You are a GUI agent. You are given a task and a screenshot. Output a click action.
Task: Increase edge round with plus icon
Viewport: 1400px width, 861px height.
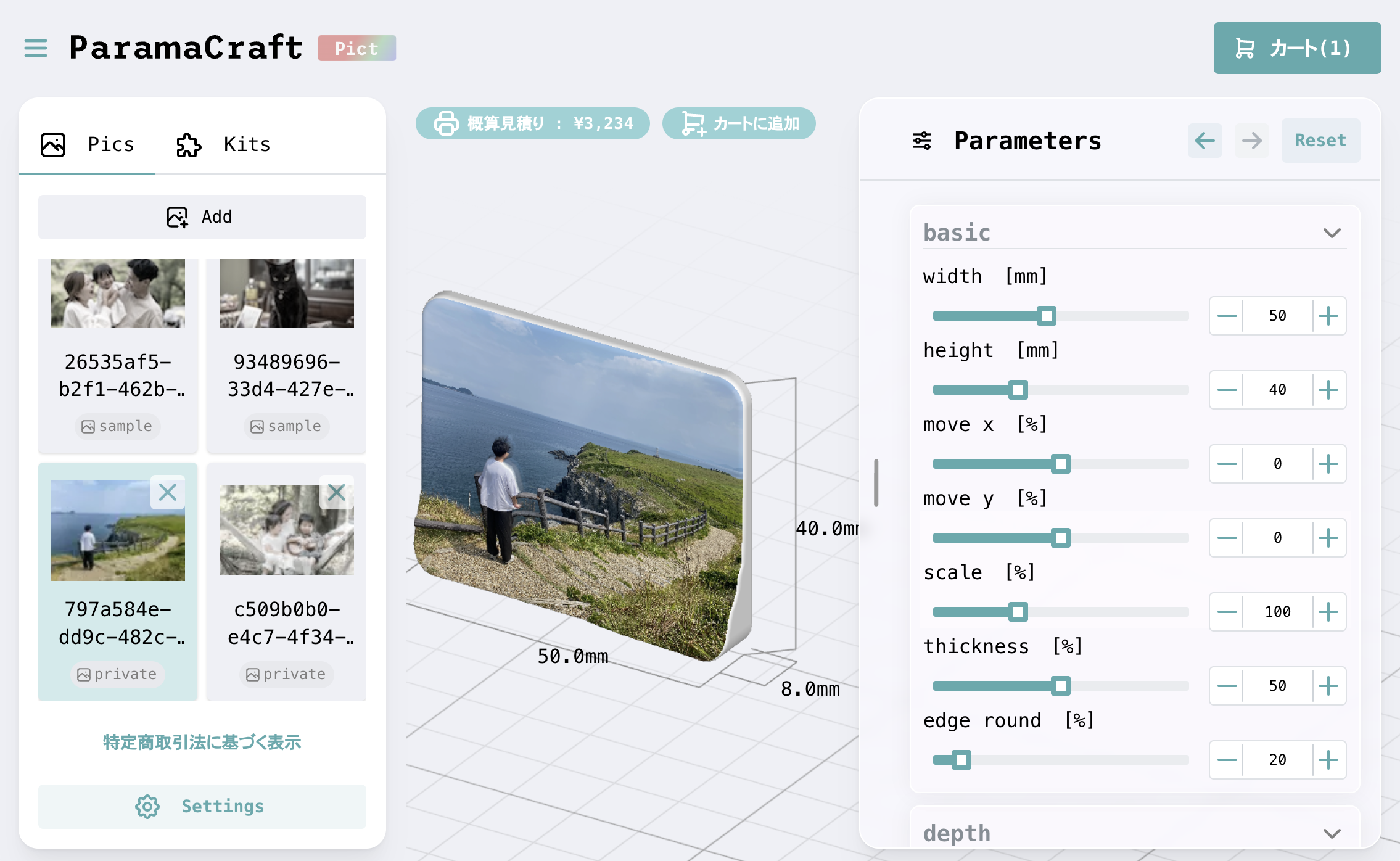click(x=1328, y=760)
